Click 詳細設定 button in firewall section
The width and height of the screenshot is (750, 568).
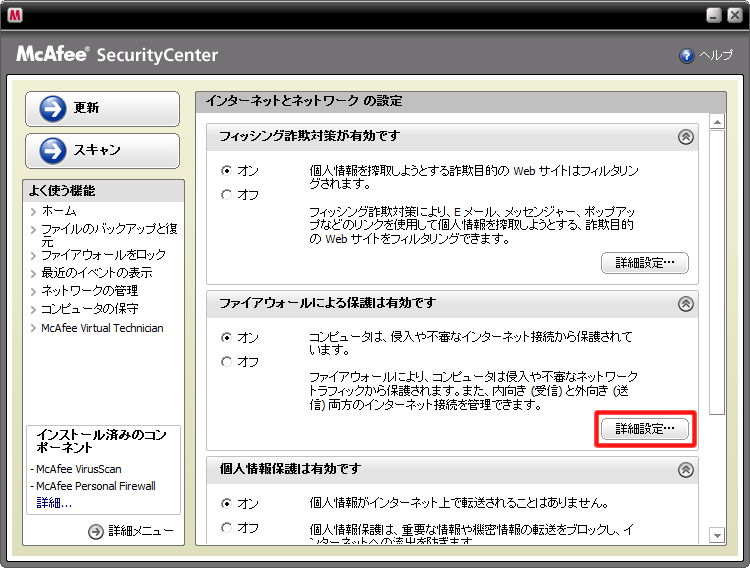click(645, 429)
